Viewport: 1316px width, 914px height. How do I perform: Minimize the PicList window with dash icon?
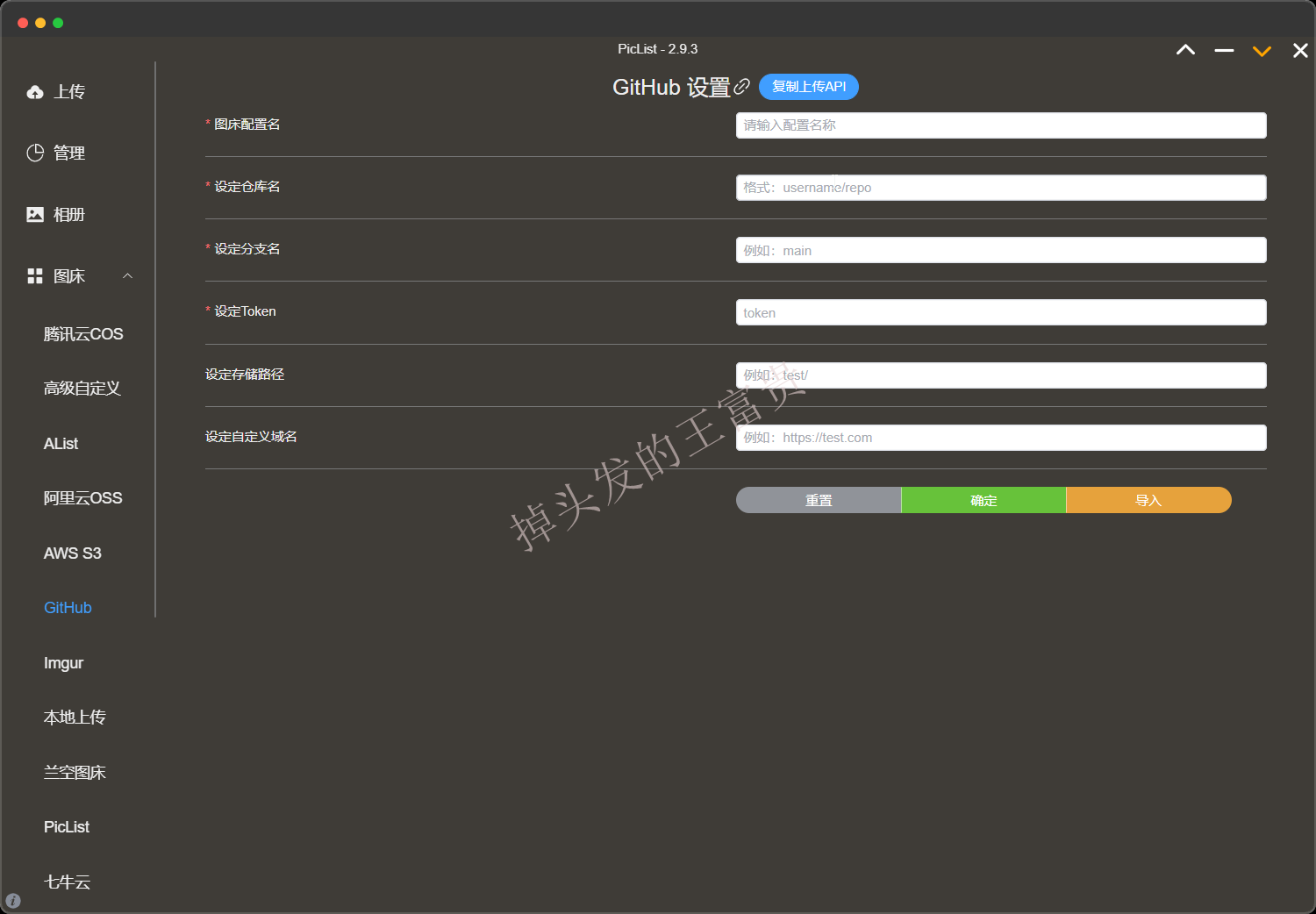(x=1224, y=51)
